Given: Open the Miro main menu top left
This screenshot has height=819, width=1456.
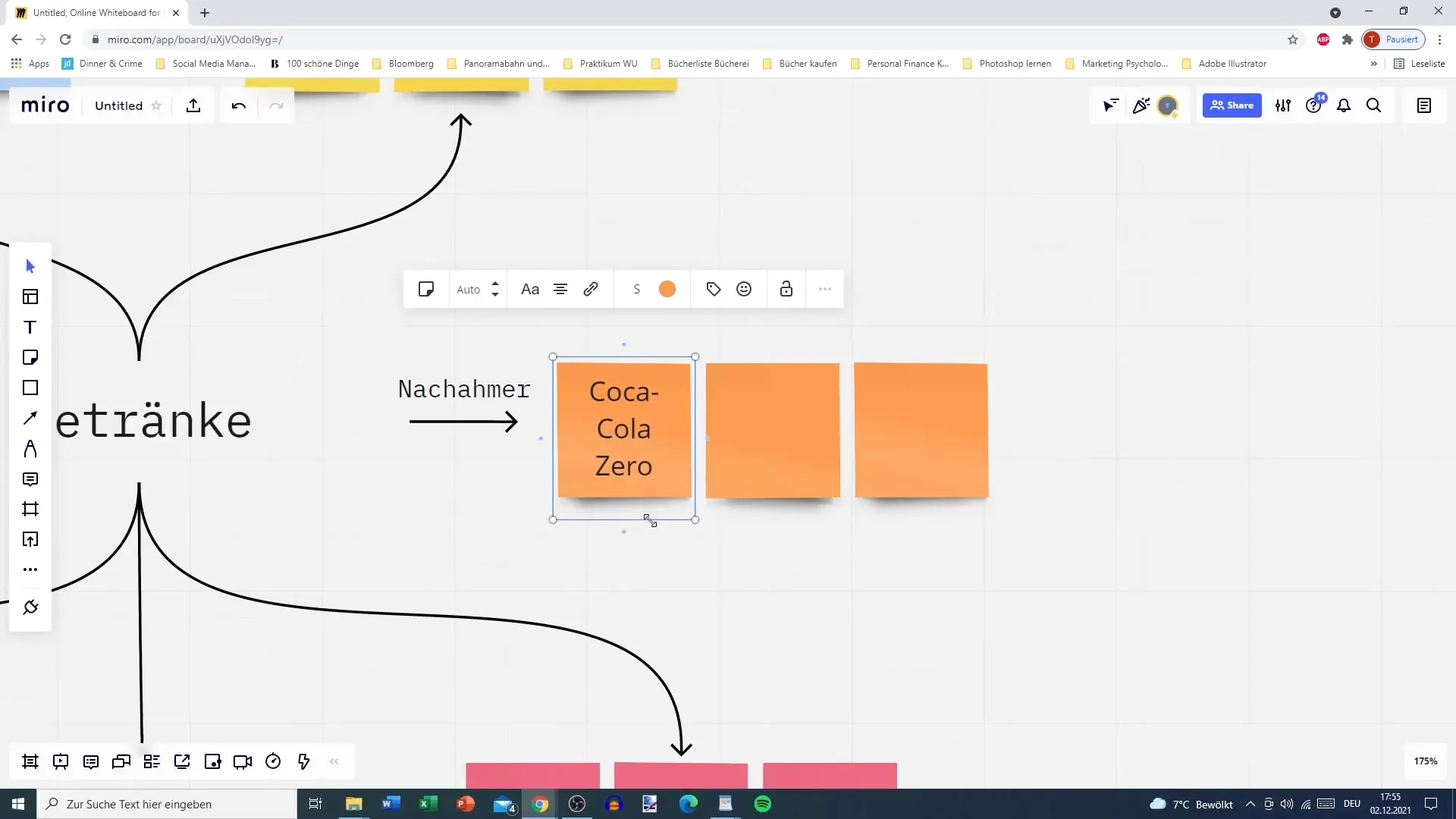Looking at the screenshot, I should click(44, 105).
